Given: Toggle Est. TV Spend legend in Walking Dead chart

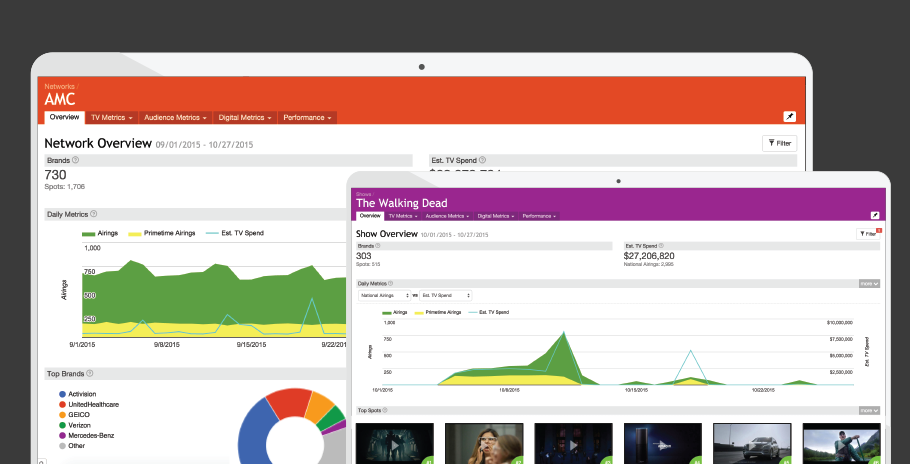Looking at the screenshot, I should pos(488,312).
